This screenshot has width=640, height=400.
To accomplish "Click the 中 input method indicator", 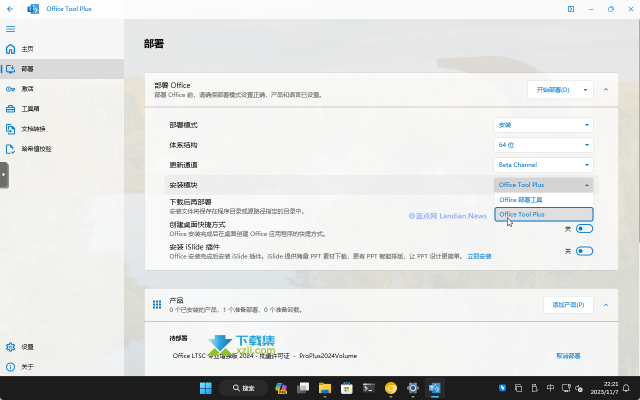I will point(550,388).
